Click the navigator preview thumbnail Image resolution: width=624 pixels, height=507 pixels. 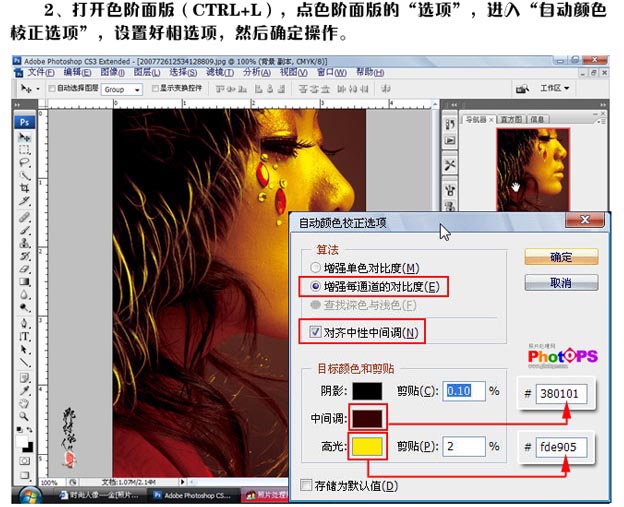click(532, 170)
